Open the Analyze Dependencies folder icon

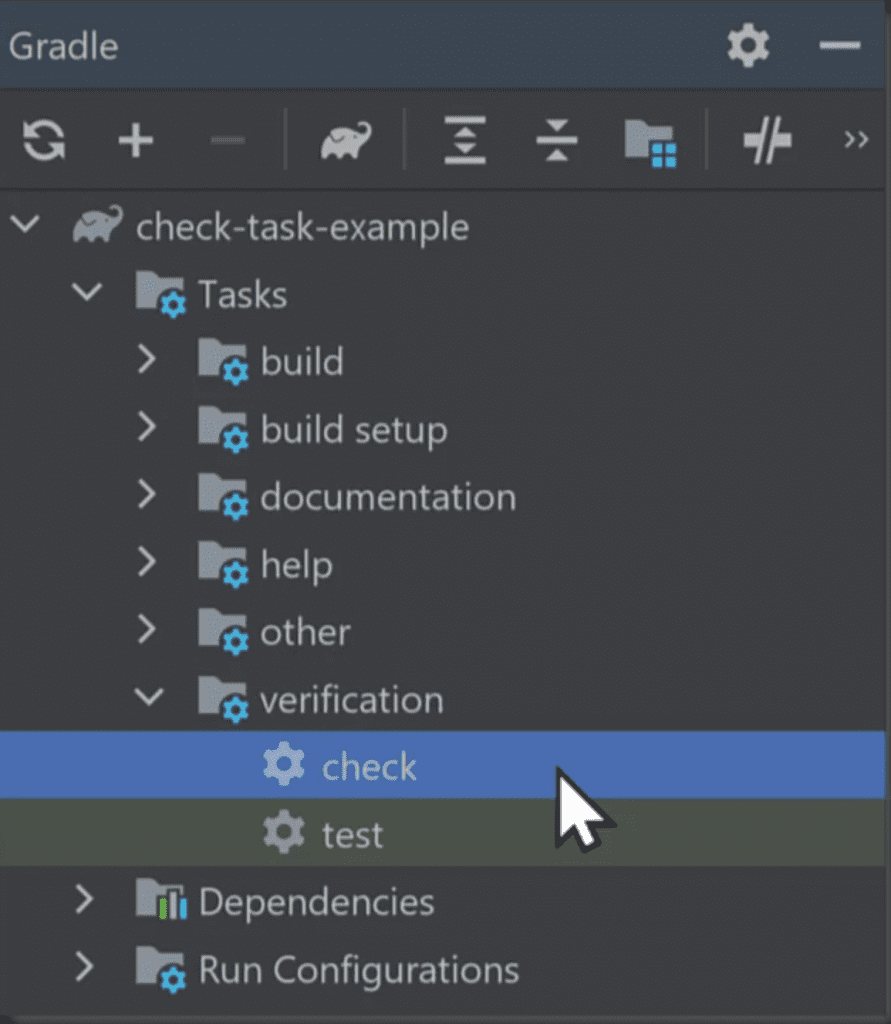tap(651, 142)
